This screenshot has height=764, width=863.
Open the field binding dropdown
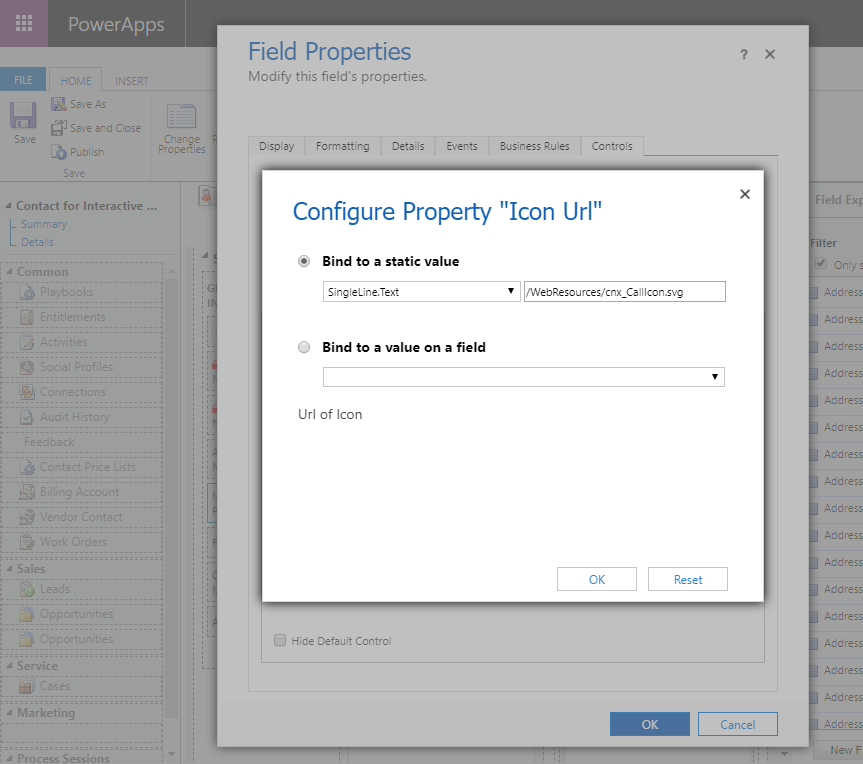pyautogui.click(x=523, y=377)
